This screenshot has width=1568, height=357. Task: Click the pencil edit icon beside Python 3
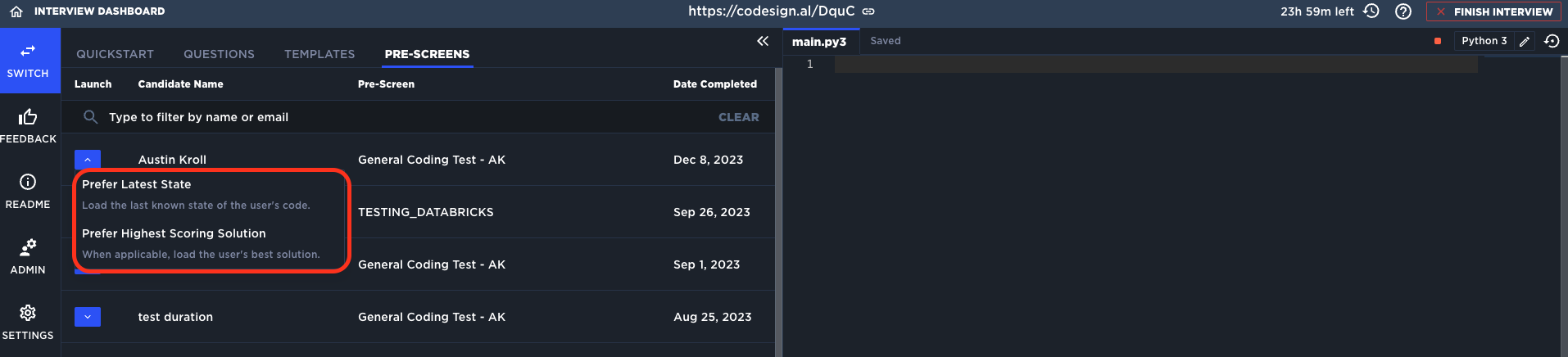point(1525,41)
